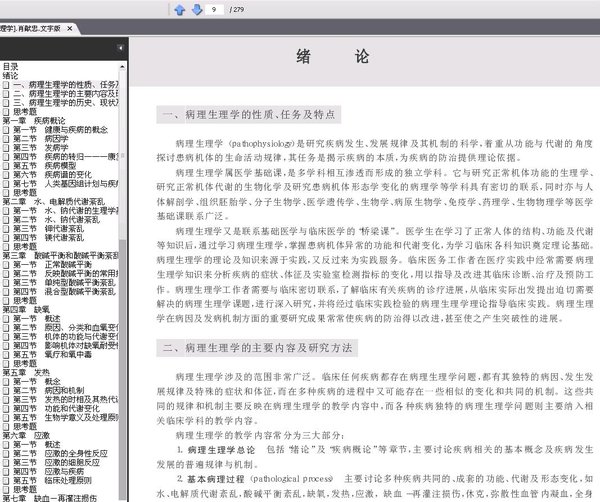Open bookmark 第三节 发病学
The image size is (600, 502).
[x=41, y=148]
